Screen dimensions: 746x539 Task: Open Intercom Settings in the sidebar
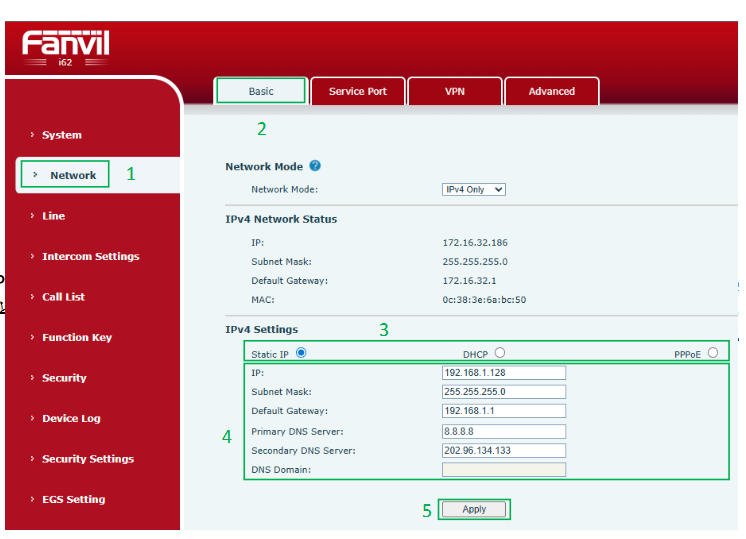(90, 256)
